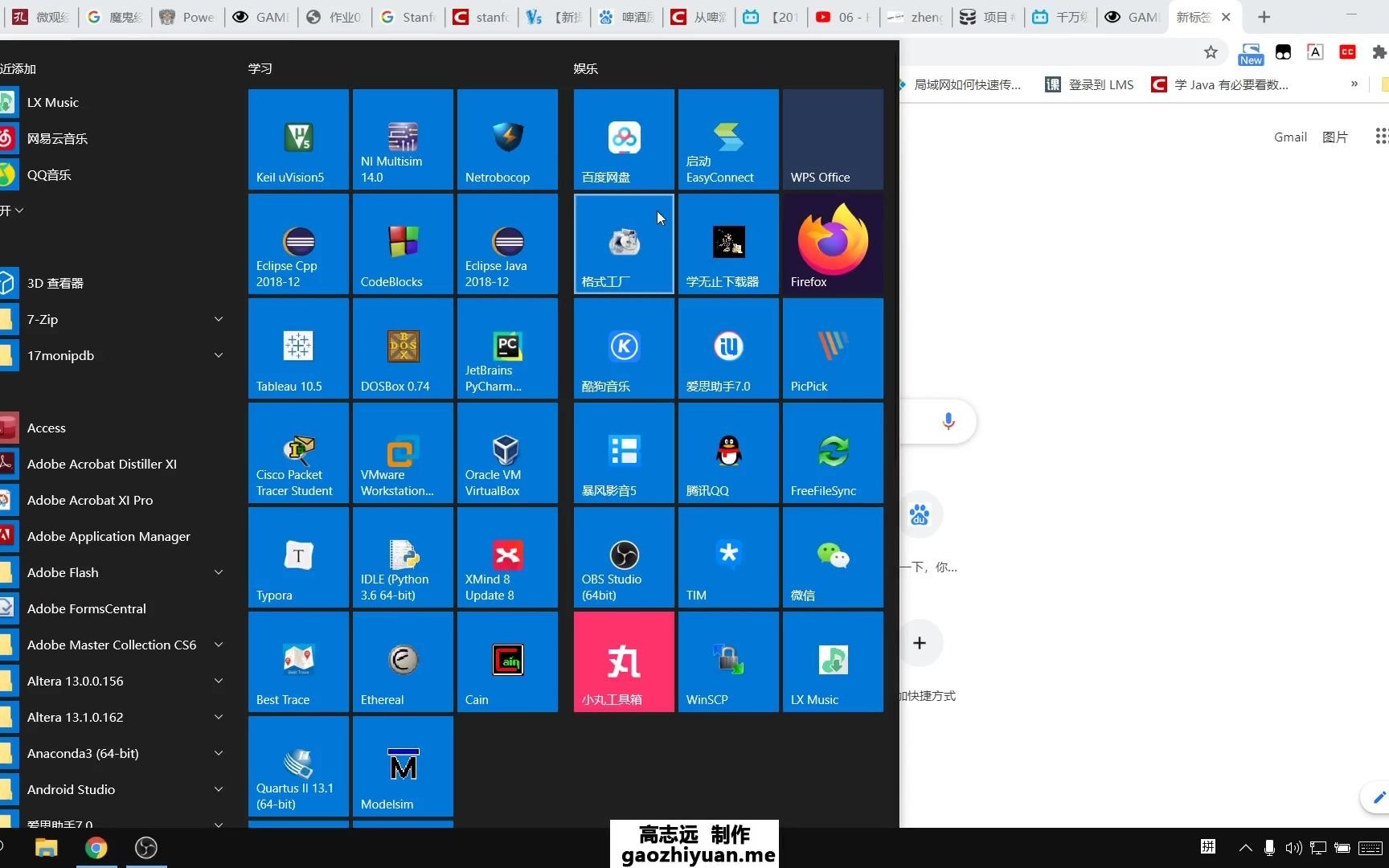1389x868 pixels.
Task: Click the Chrome icon in taskbar
Action: tap(96, 848)
